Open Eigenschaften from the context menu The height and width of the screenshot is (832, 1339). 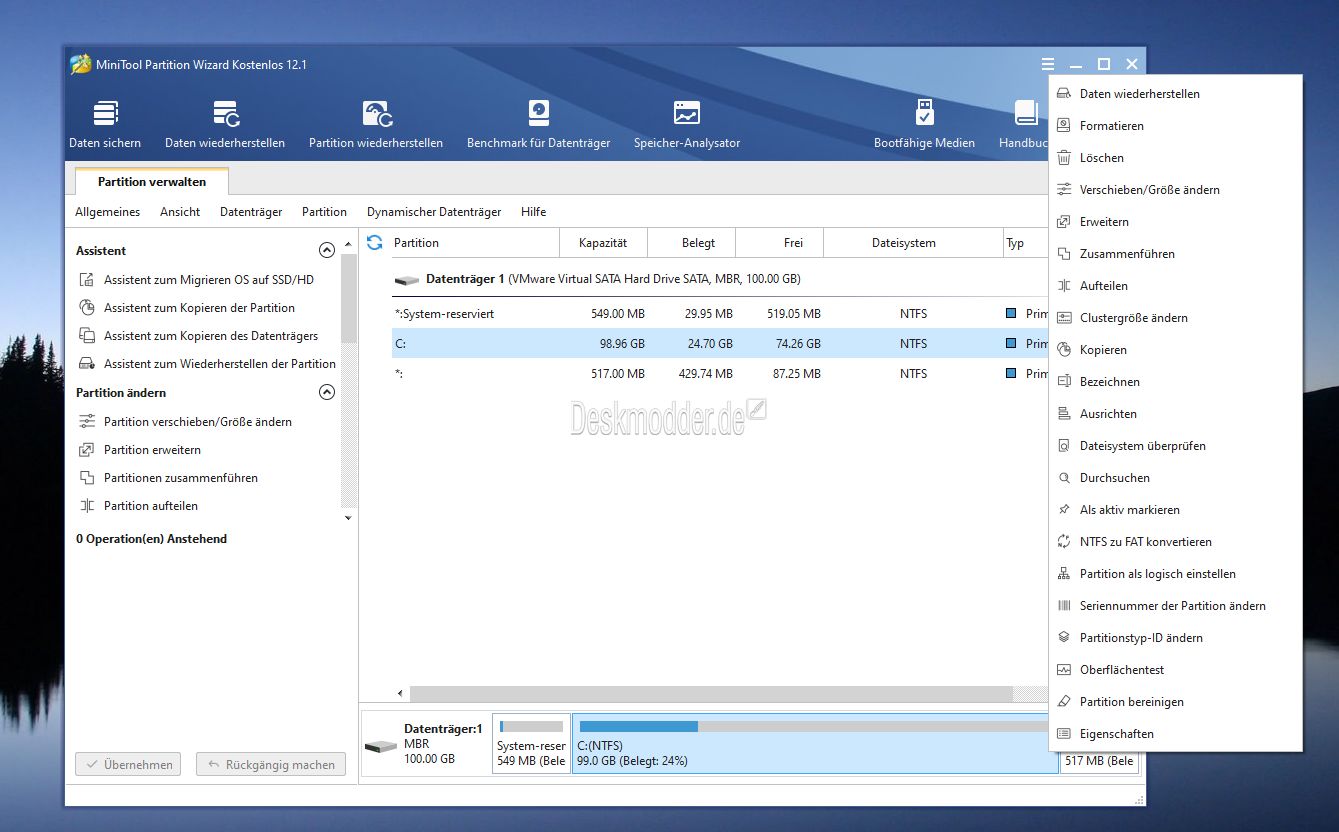point(1175,734)
